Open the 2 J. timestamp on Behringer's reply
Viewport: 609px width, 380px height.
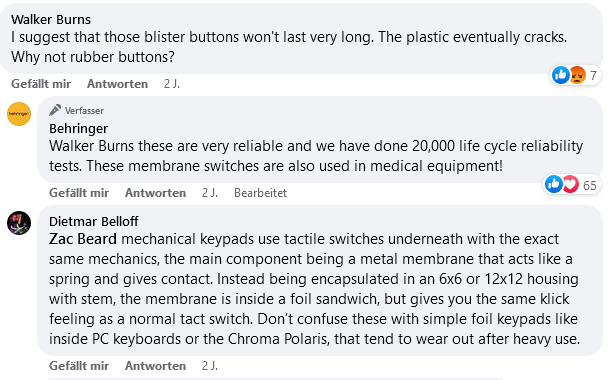210,193
